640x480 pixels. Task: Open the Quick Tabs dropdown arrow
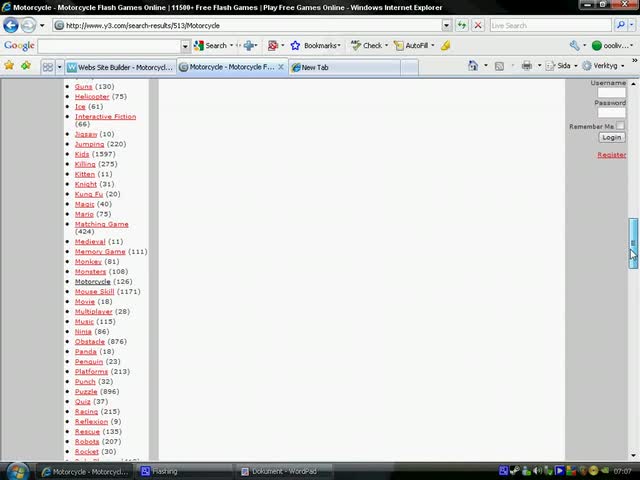click(60, 67)
